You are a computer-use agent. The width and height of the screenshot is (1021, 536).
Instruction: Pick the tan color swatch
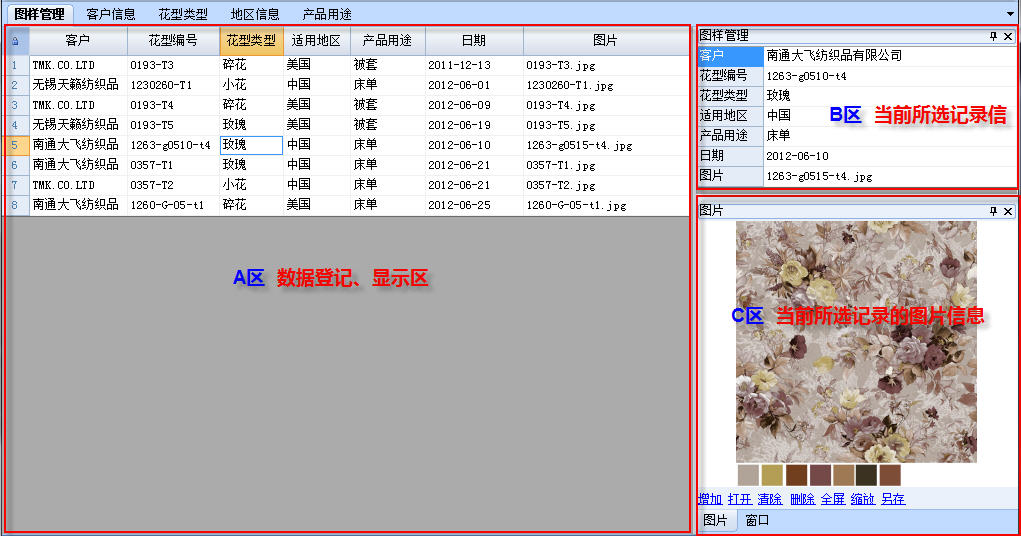pos(843,475)
